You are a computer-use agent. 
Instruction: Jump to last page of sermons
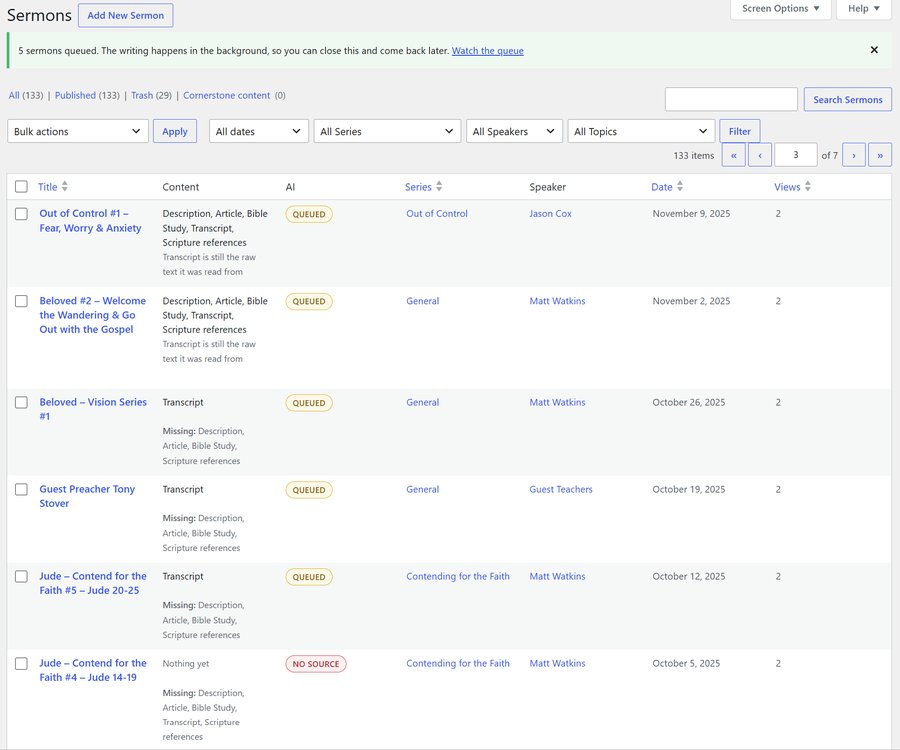point(880,155)
